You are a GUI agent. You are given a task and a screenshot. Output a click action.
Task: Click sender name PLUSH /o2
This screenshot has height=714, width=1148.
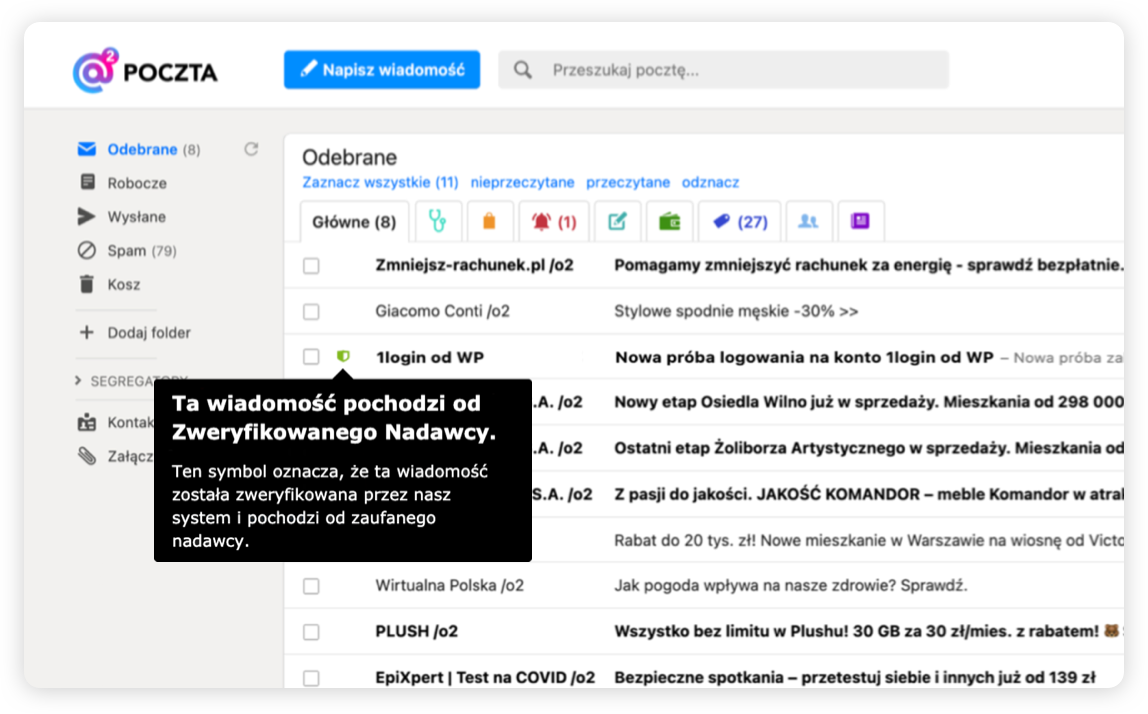pyautogui.click(x=417, y=631)
